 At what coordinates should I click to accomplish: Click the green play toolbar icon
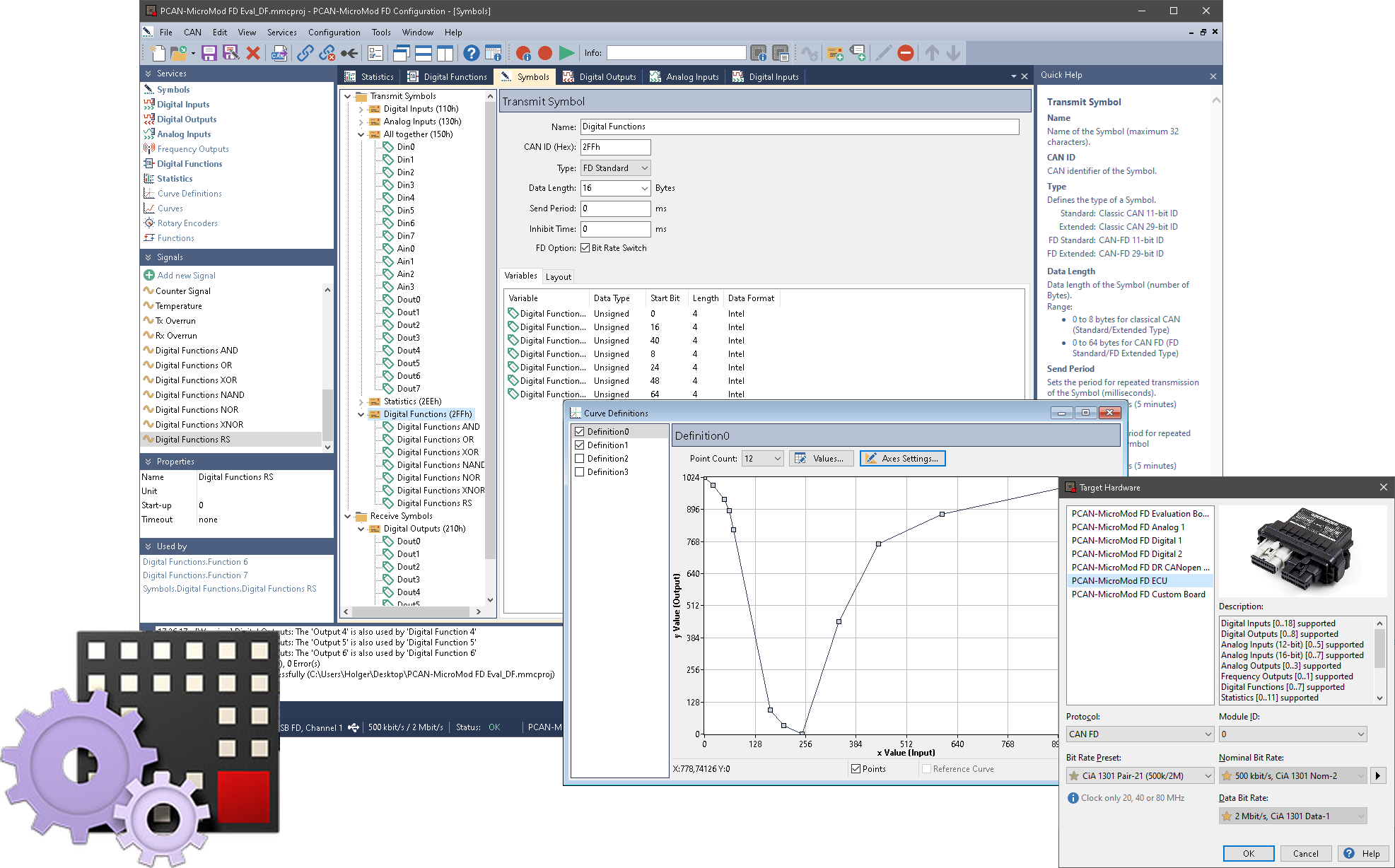[x=566, y=53]
